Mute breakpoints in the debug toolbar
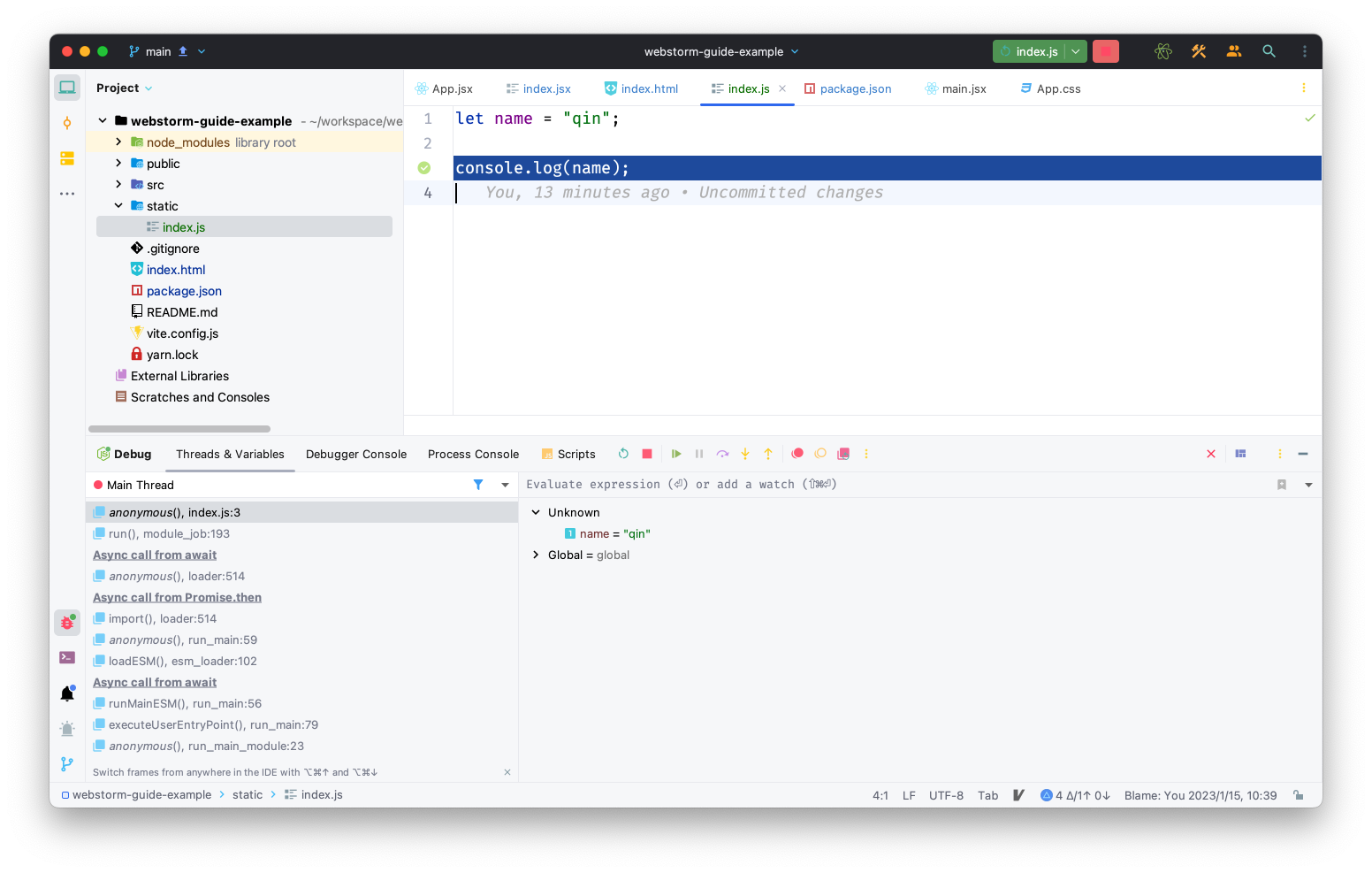The height and width of the screenshot is (873, 1372). point(820,453)
